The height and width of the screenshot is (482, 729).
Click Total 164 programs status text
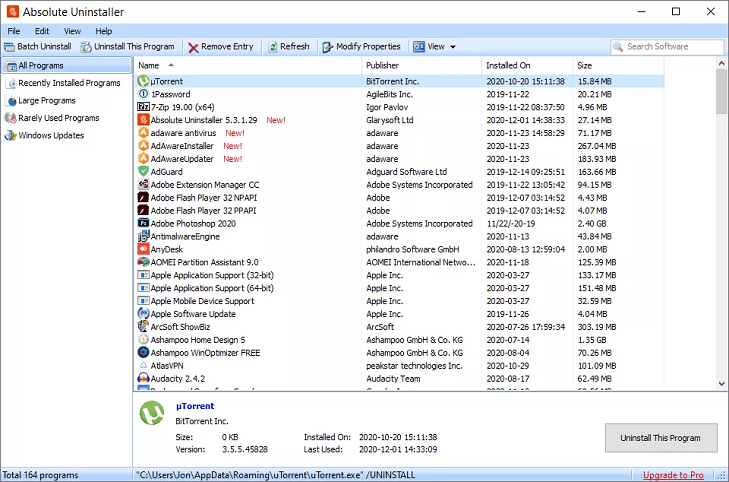40,475
